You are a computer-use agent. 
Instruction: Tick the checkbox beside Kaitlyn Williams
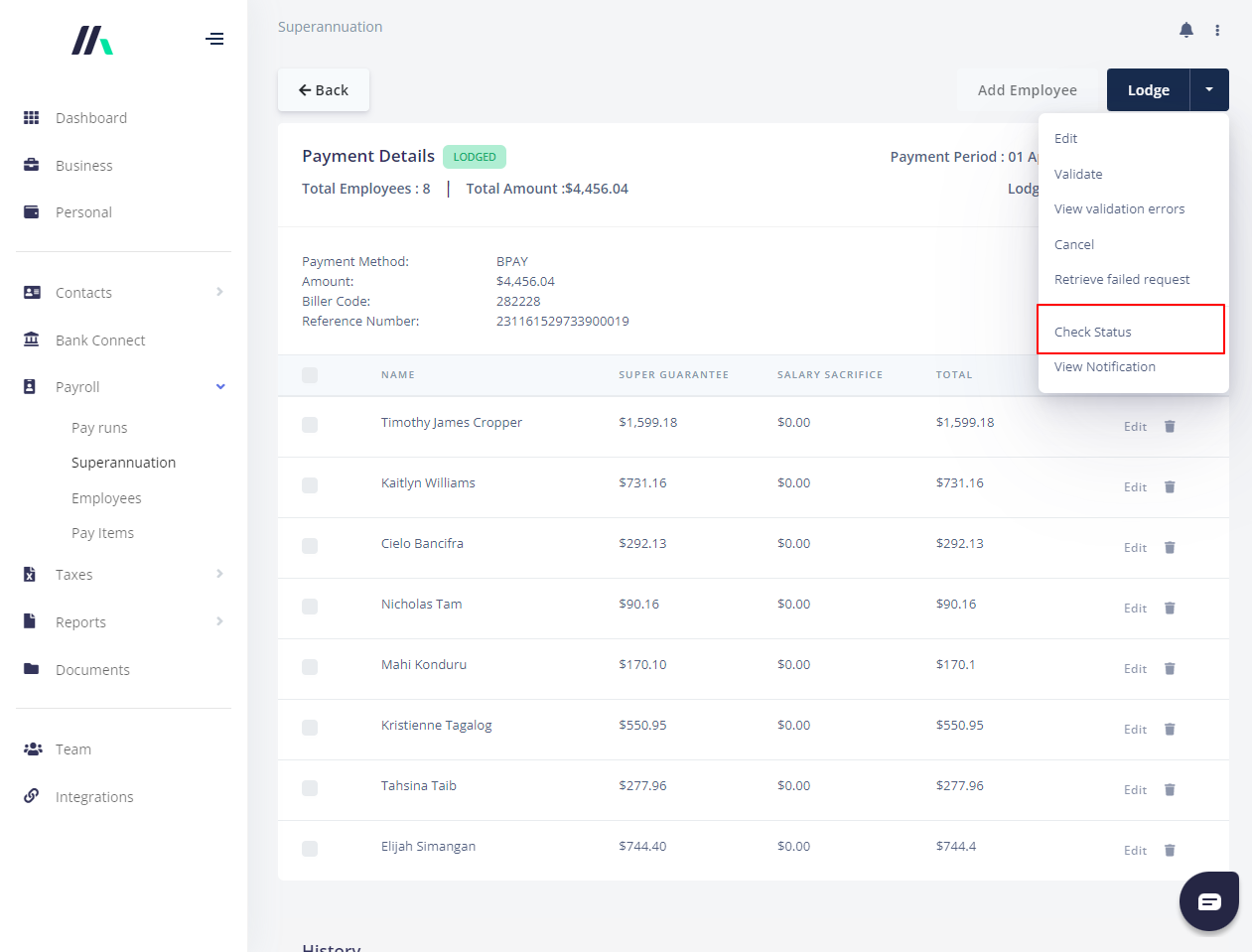tap(310, 485)
